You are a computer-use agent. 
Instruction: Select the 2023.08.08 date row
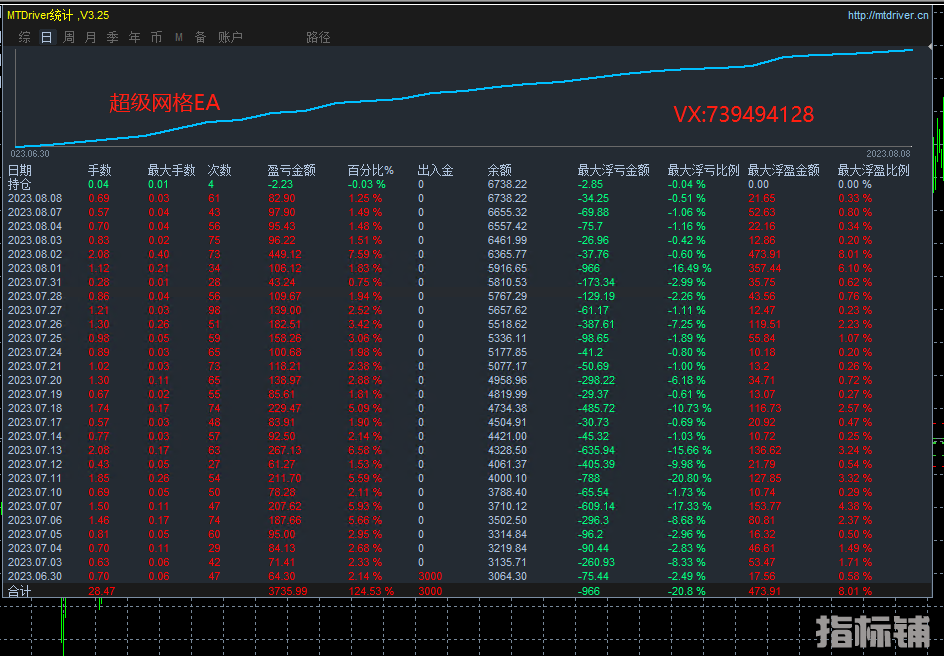[35, 198]
